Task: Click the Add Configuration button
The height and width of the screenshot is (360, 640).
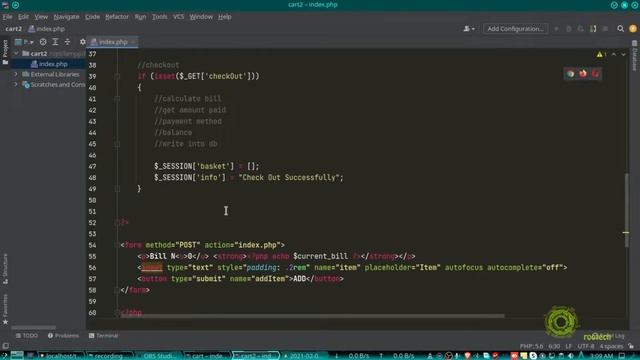Action: (x=515, y=29)
